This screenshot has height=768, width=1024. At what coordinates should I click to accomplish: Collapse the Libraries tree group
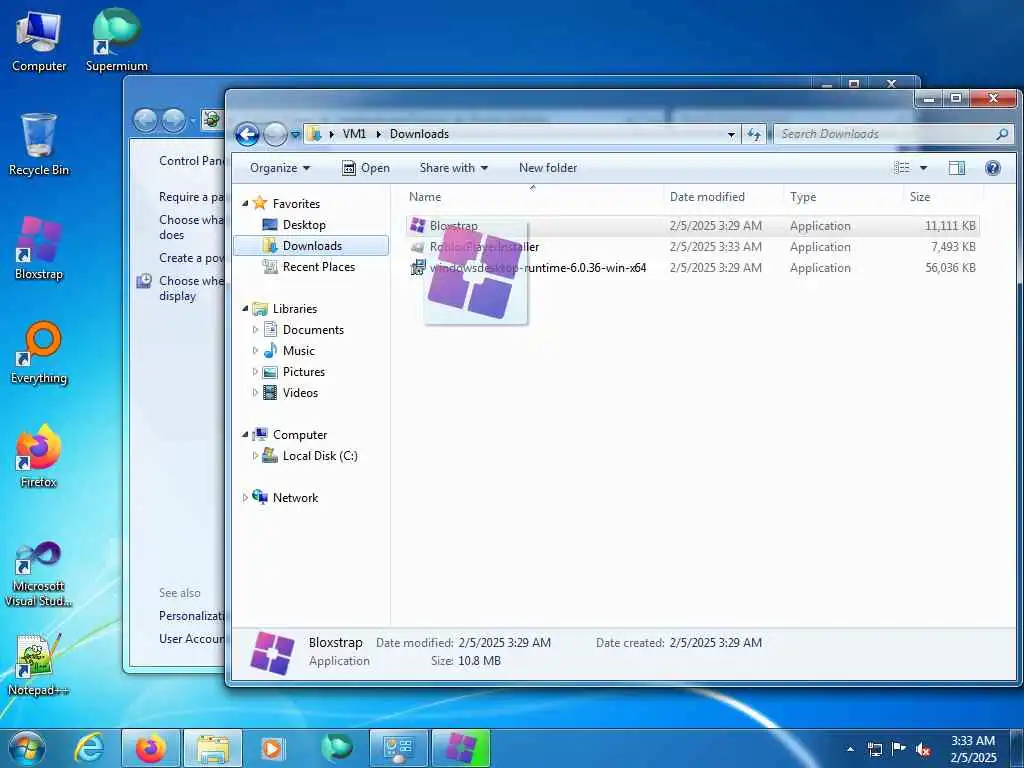point(246,309)
